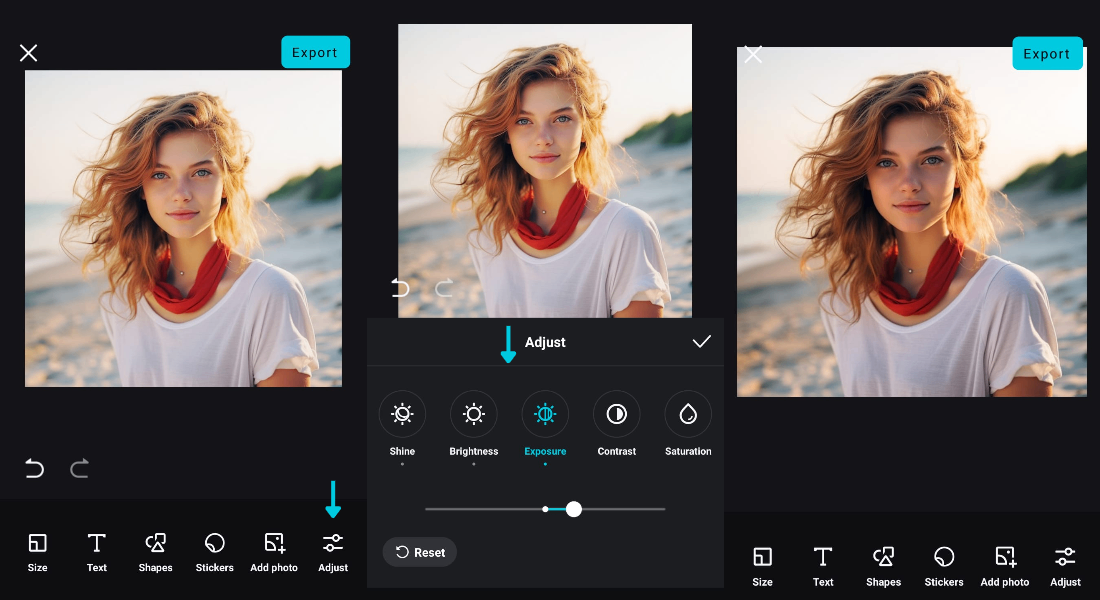
Task: Click the left photo preview
Action: click(x=183, y=228)
